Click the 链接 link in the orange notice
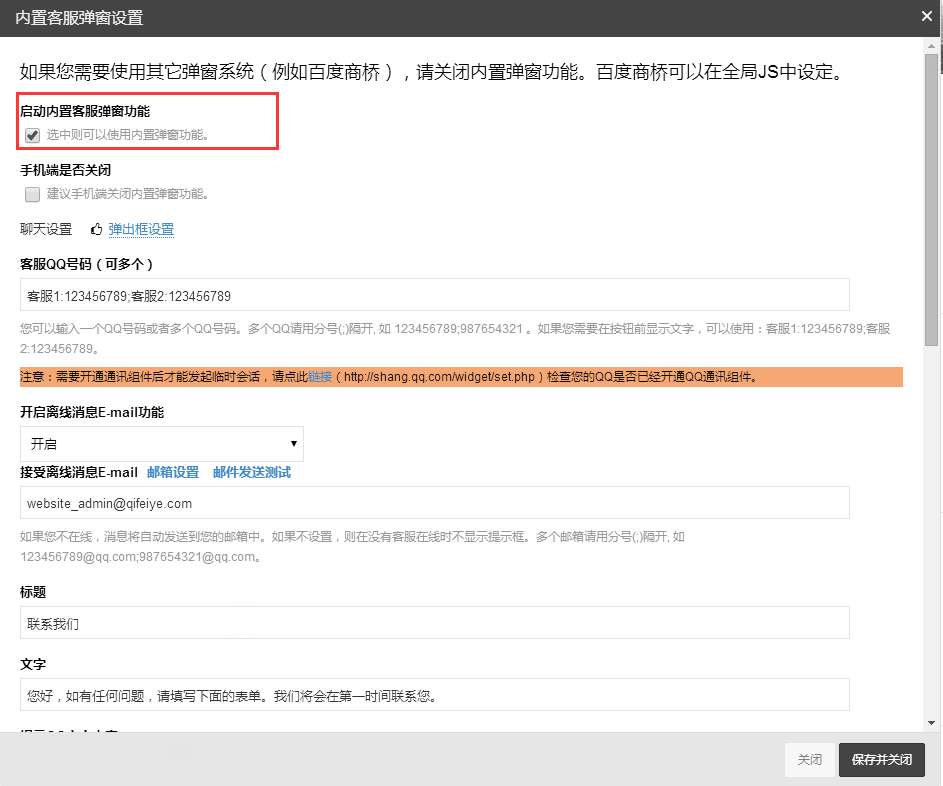 (319, 377)
